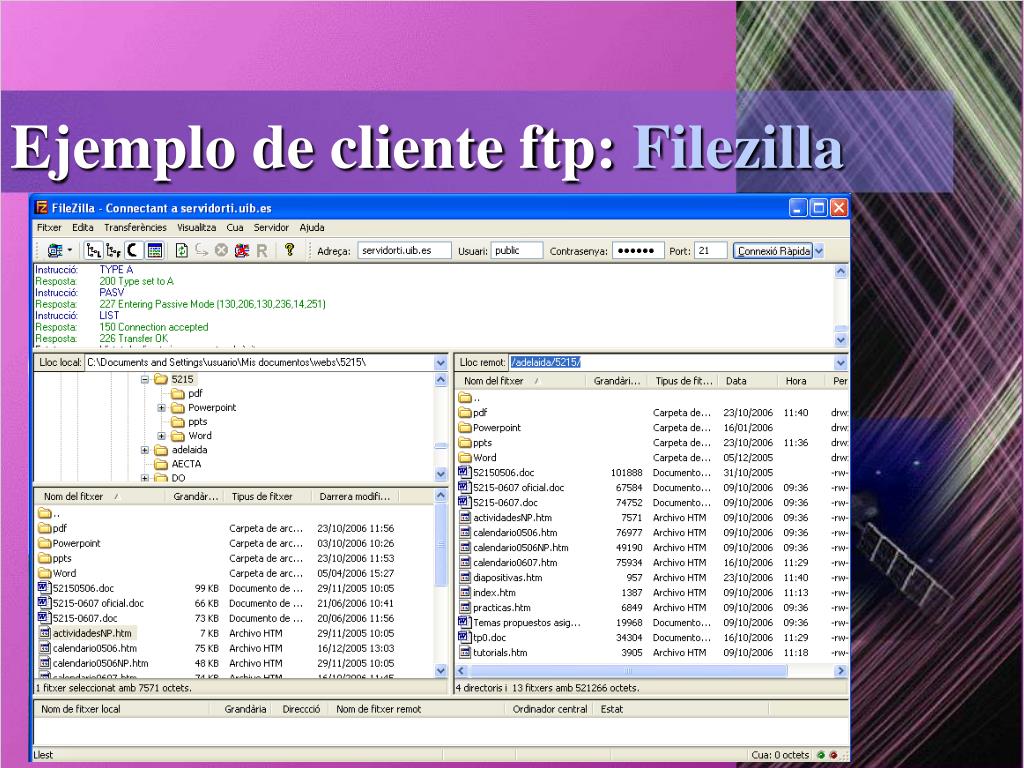Open the Lloc local path dropdown
This screenshot has height=768, width=1024.
coord(441,362)
